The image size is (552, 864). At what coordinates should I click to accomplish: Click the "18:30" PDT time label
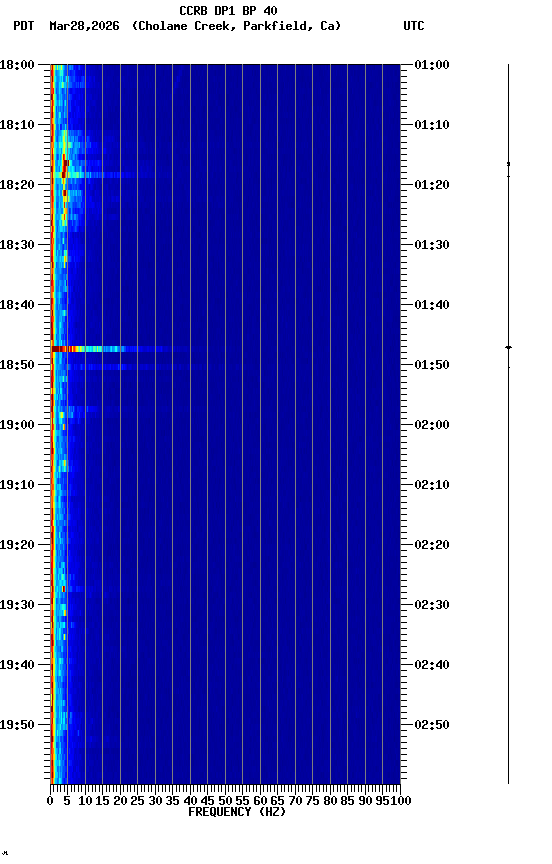click(x=17, y=245)
